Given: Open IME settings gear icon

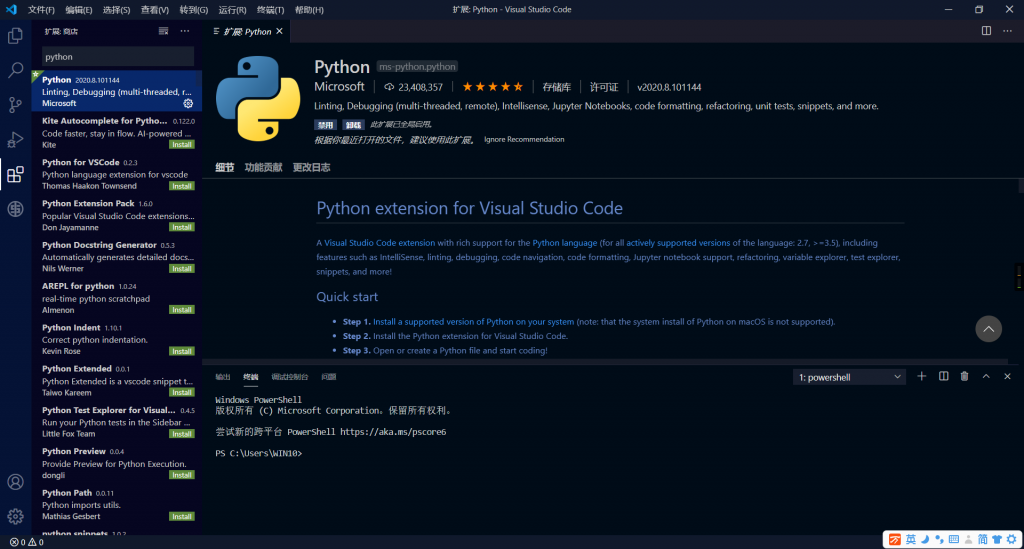Looking at the screenshot, I should [1012, 539].
